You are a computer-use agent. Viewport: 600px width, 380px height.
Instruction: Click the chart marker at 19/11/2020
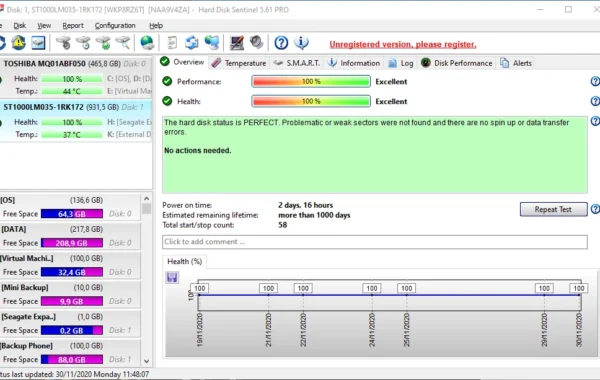point(200,288)
